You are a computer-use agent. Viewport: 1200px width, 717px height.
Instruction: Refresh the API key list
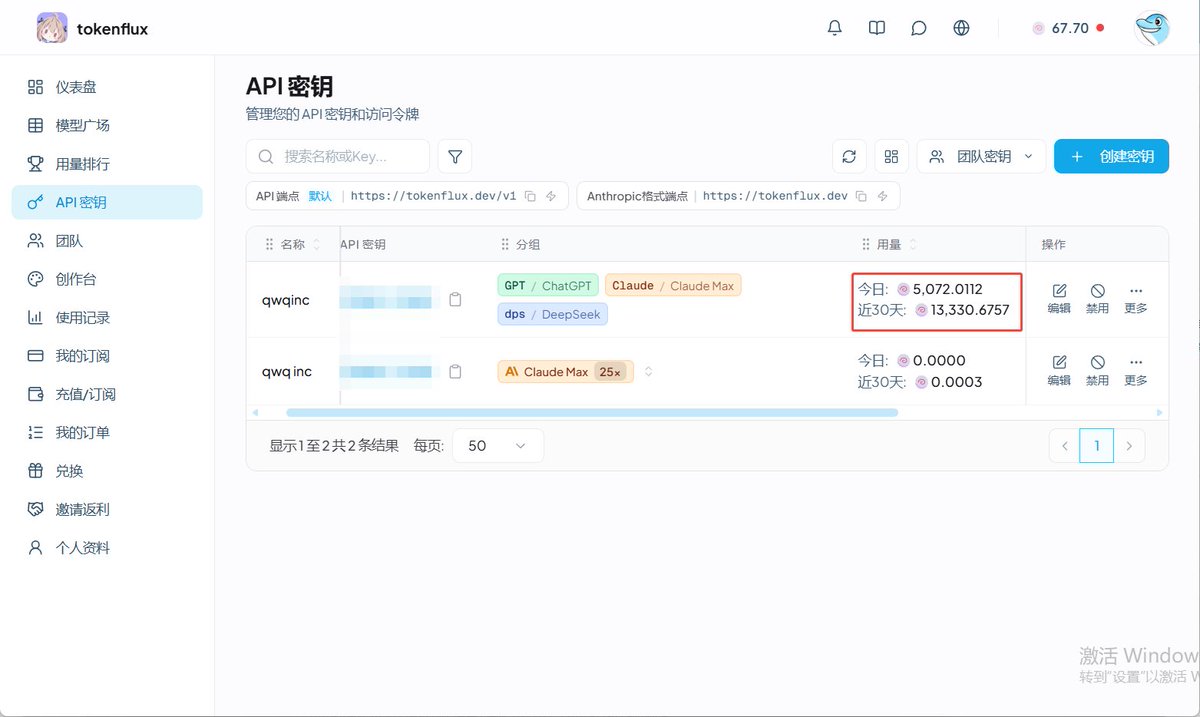coord(849,156)
